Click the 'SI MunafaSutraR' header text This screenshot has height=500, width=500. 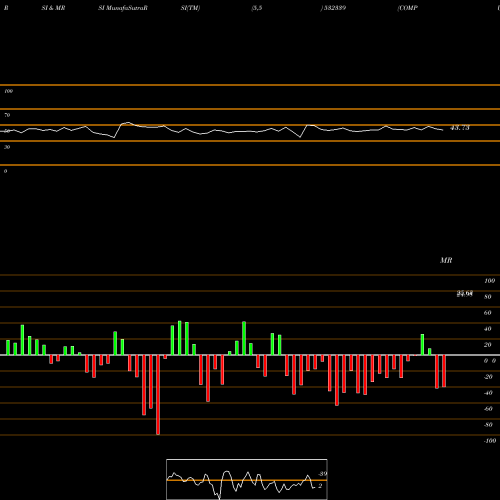pos(123,8)
